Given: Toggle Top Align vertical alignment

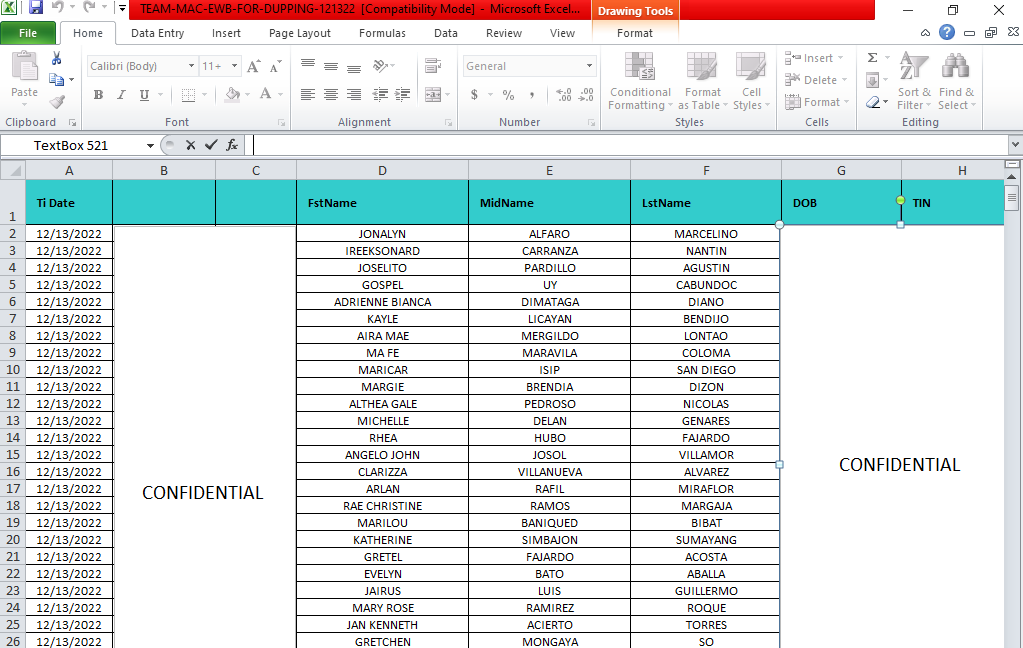Looking at the screenshot, I should click(x=308, y=66).
